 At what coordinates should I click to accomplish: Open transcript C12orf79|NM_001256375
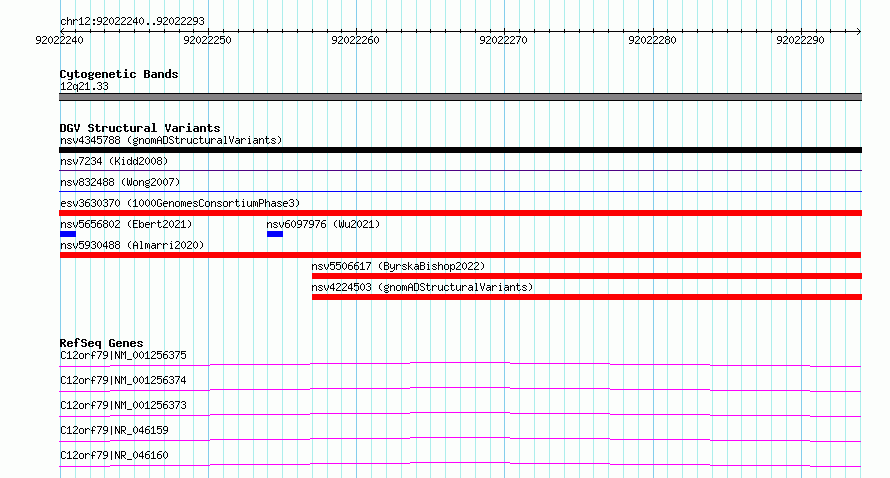click(x=123, y=355)
